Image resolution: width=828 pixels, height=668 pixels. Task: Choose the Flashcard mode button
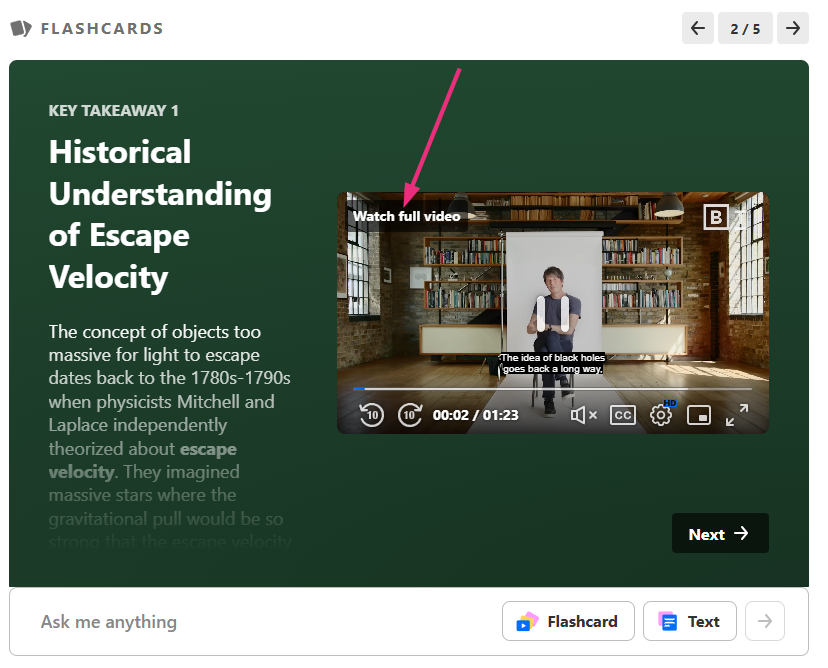(568, 622)
